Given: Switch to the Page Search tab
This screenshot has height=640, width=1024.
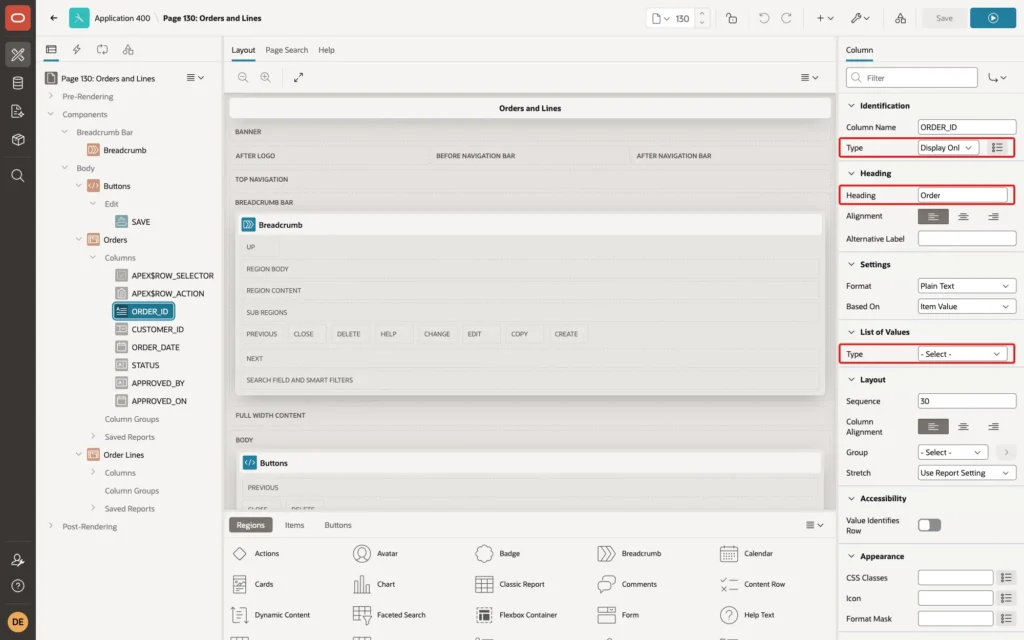Looking at the screenshot, I should (286, 50).
